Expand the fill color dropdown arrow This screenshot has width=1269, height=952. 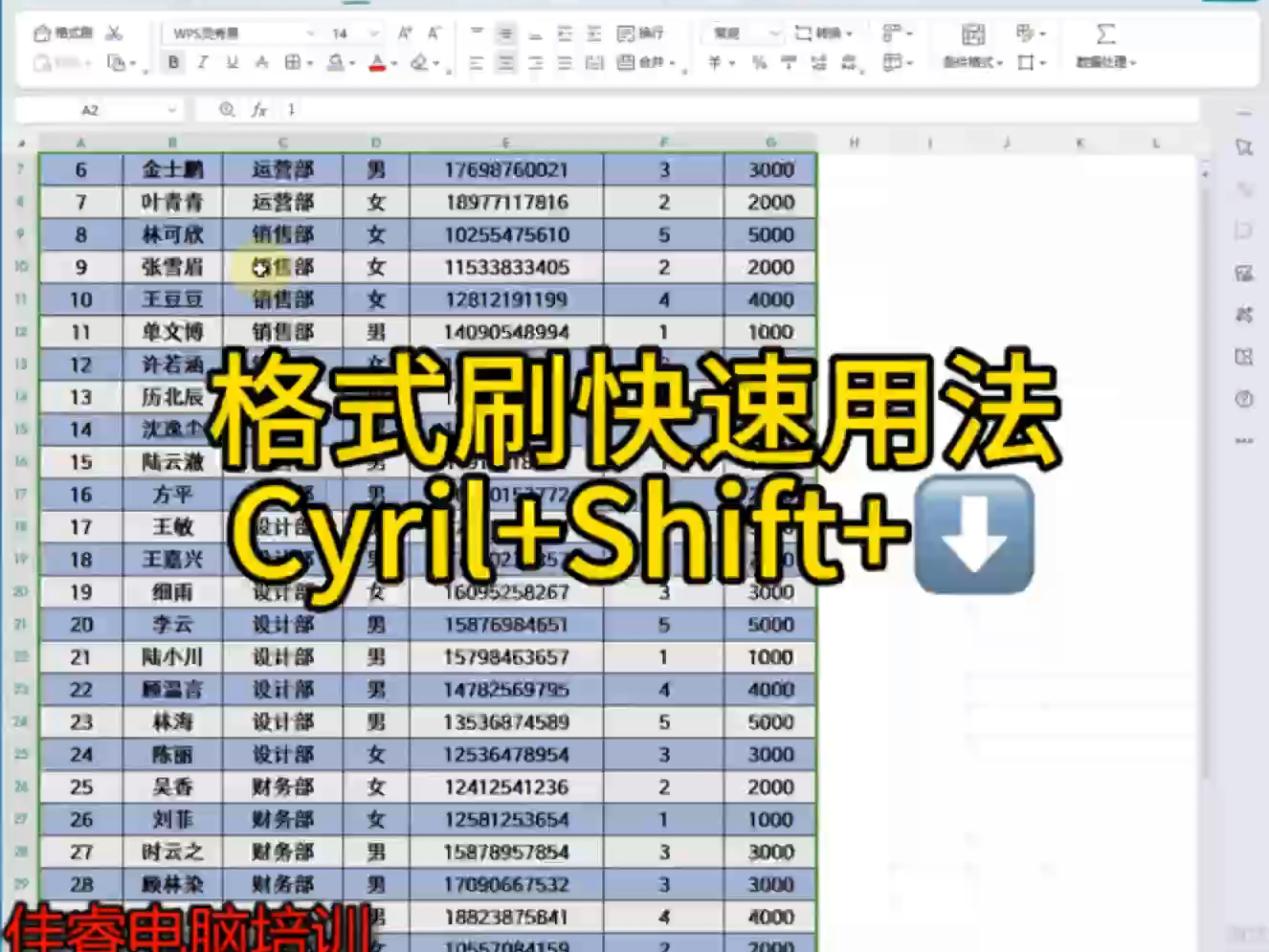(352, 64)
